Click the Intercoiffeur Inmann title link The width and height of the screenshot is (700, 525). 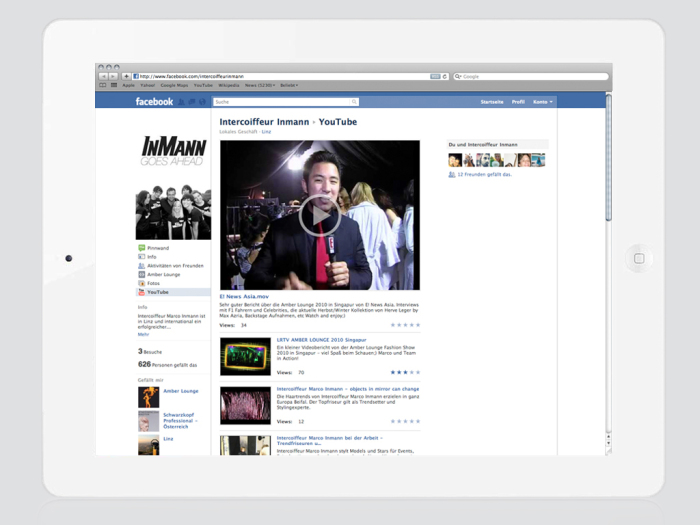[264, 122]
